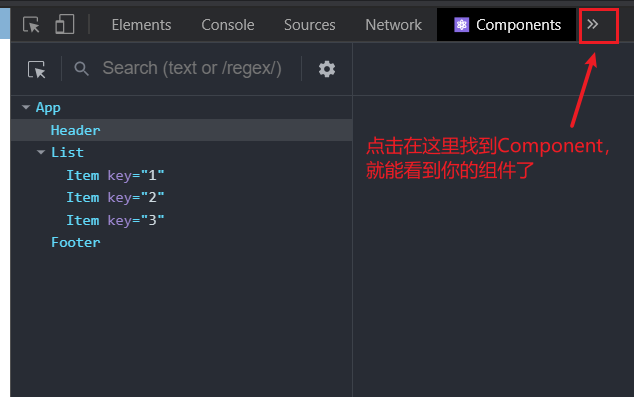Activate the DevTools inspect element picker
Viewport: 634px width, 397px height.
(31, 25)
